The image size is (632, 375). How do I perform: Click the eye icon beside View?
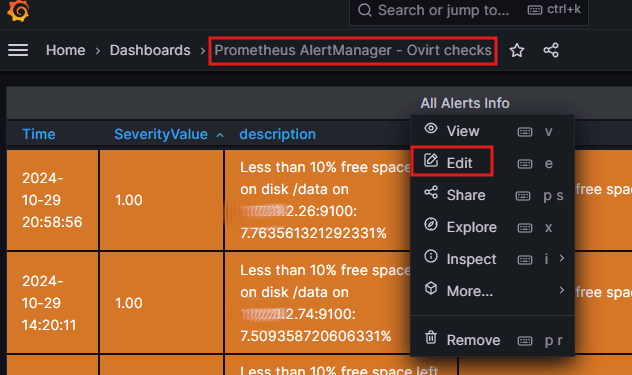[431, 129]
